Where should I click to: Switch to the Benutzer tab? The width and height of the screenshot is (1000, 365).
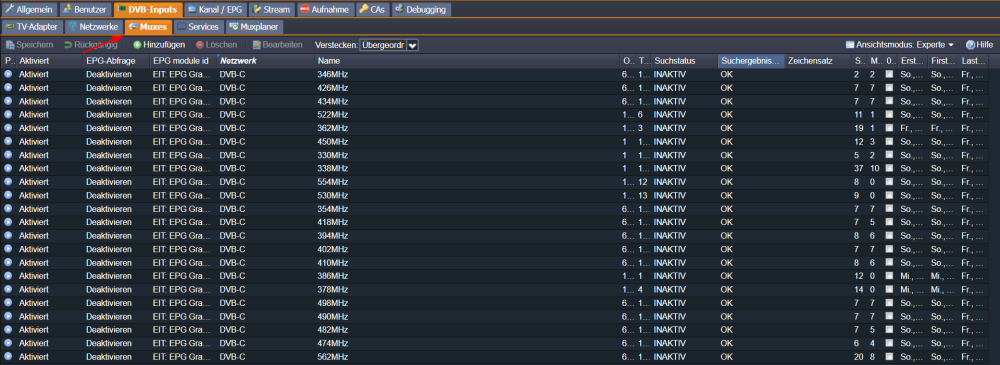pyautogui.click(x=85, y=10)
